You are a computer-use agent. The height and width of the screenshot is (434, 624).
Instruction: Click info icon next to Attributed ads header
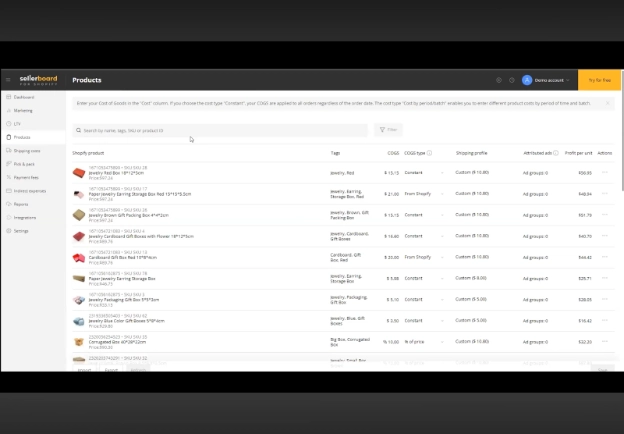point(555,153)
